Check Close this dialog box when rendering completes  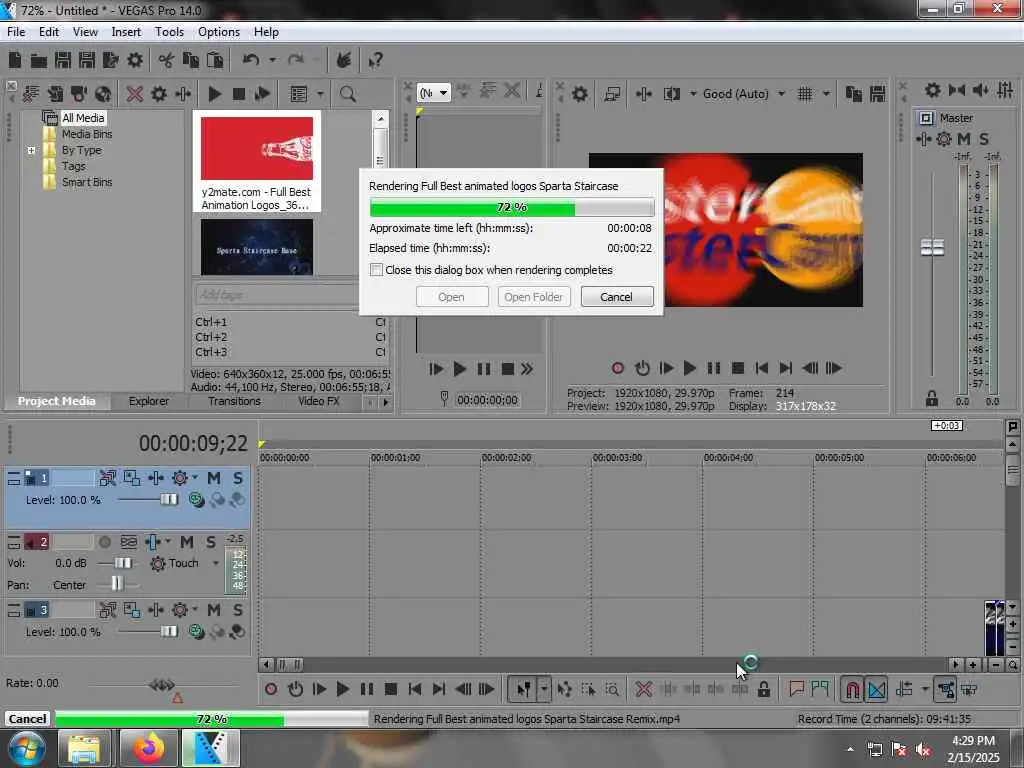(376, 270)
